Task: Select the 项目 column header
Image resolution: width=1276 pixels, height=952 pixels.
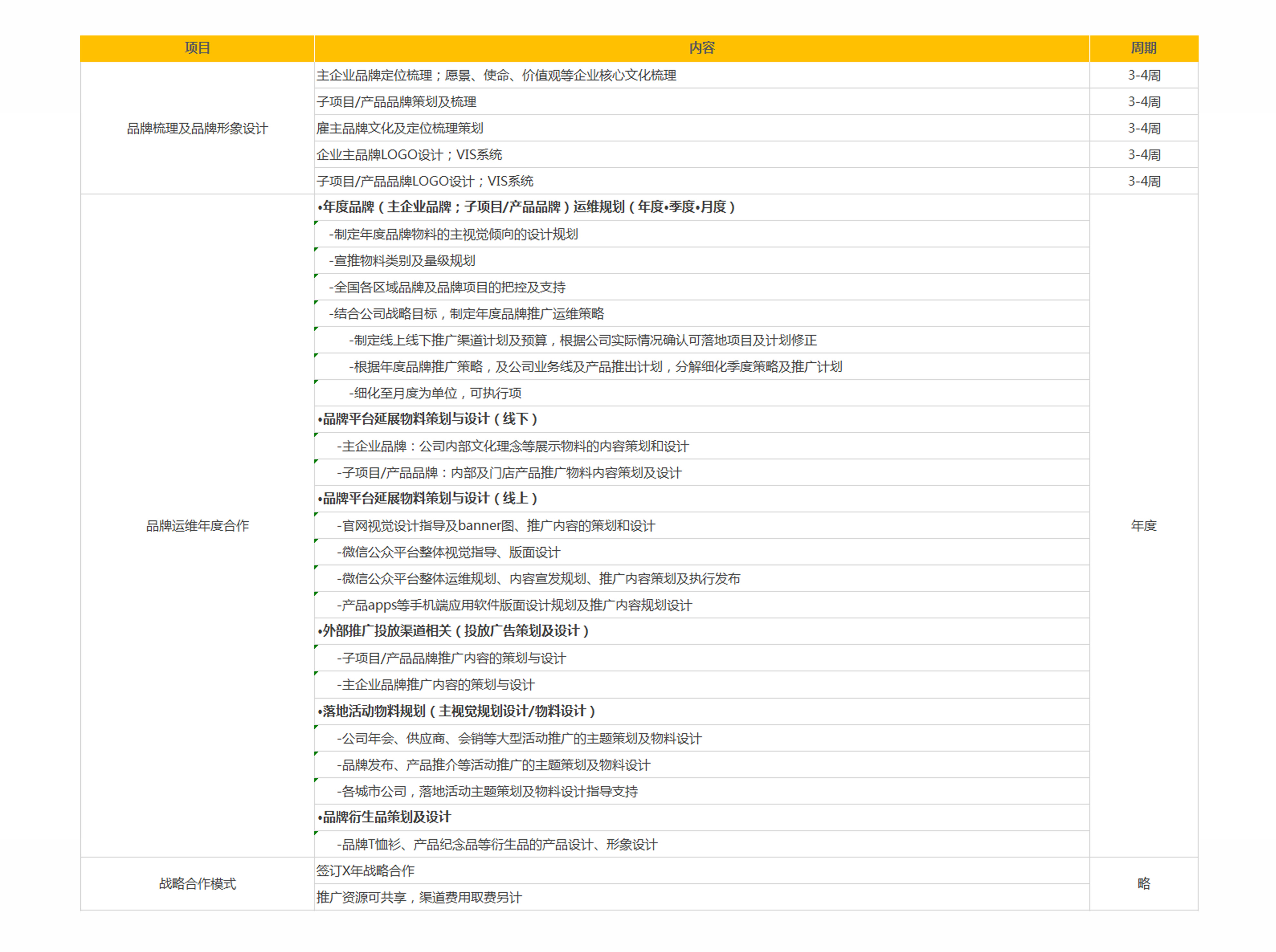Action: coord(197,48)
